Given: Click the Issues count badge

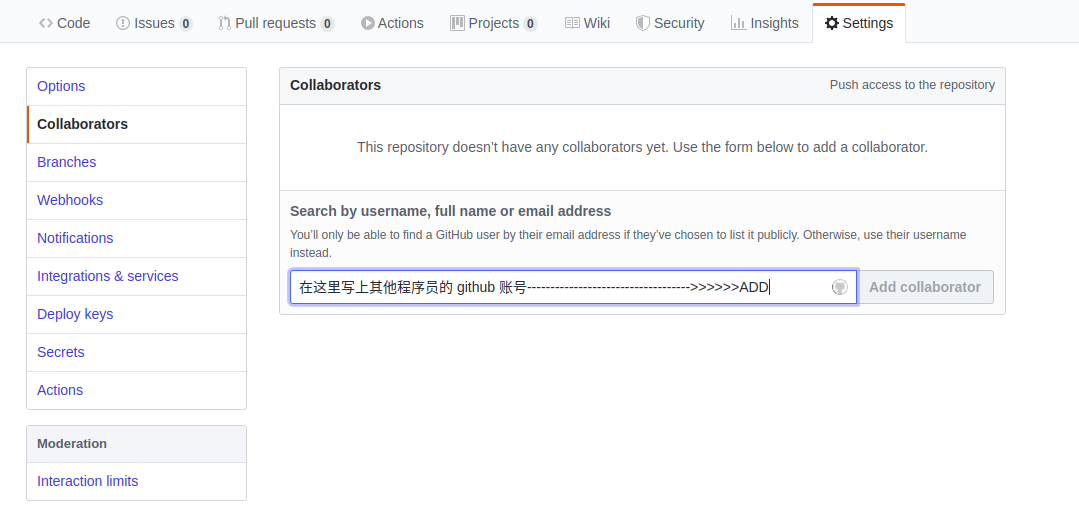Looking at the screenshot, I should pos(186,23).
